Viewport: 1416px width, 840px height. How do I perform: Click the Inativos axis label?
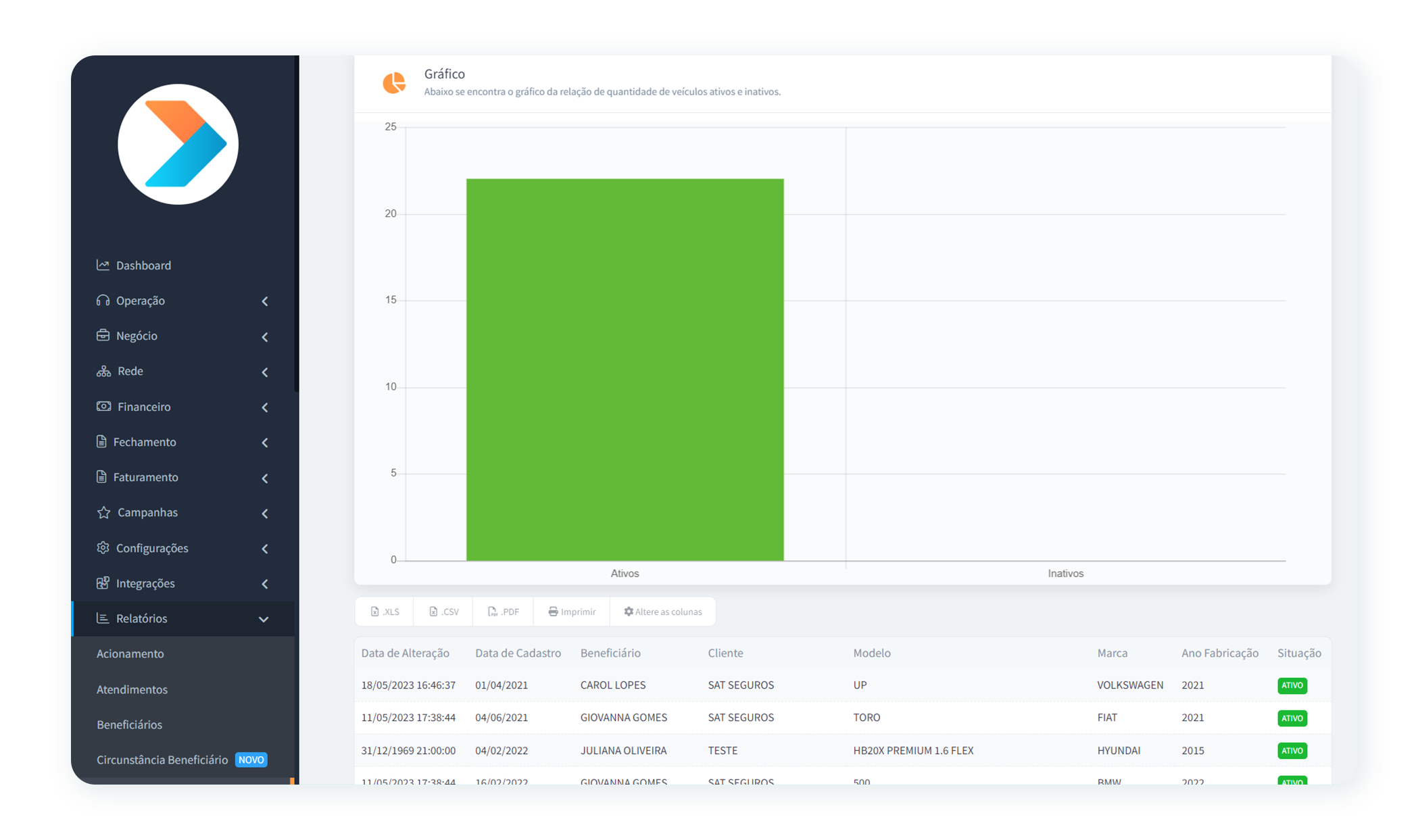pyautogui.click(x=1065, y=573)
